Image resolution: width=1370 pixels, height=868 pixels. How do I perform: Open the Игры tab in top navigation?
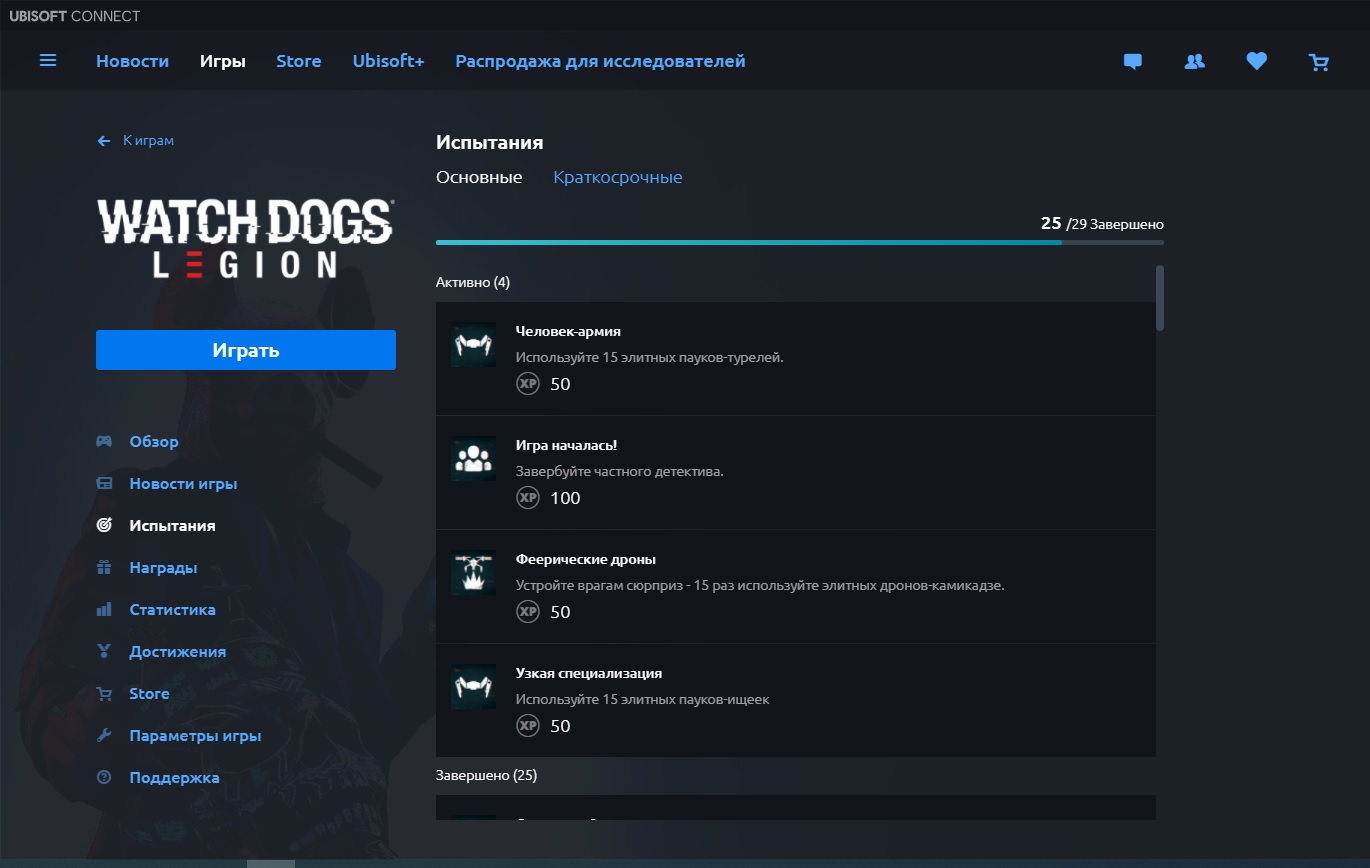[x=223, y=62]
